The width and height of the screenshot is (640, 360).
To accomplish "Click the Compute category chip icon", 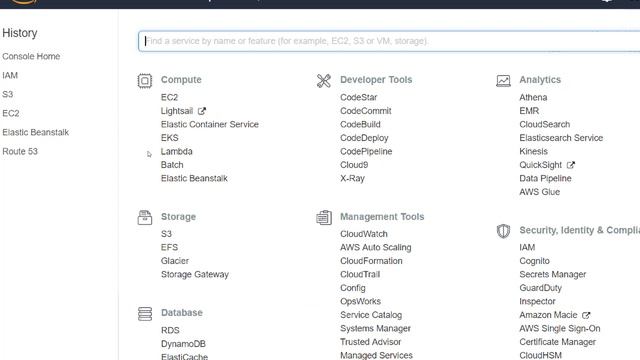I will [144, 81].
